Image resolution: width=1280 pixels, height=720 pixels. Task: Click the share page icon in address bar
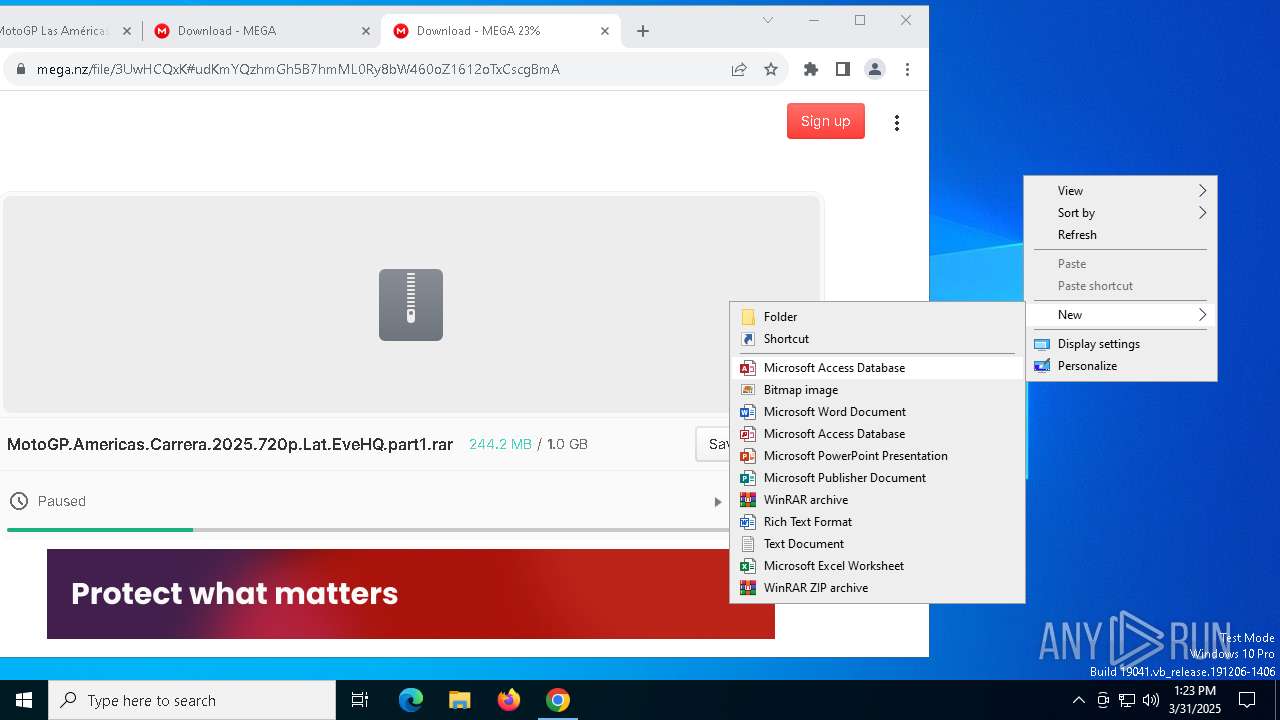(x=739, y=69)
